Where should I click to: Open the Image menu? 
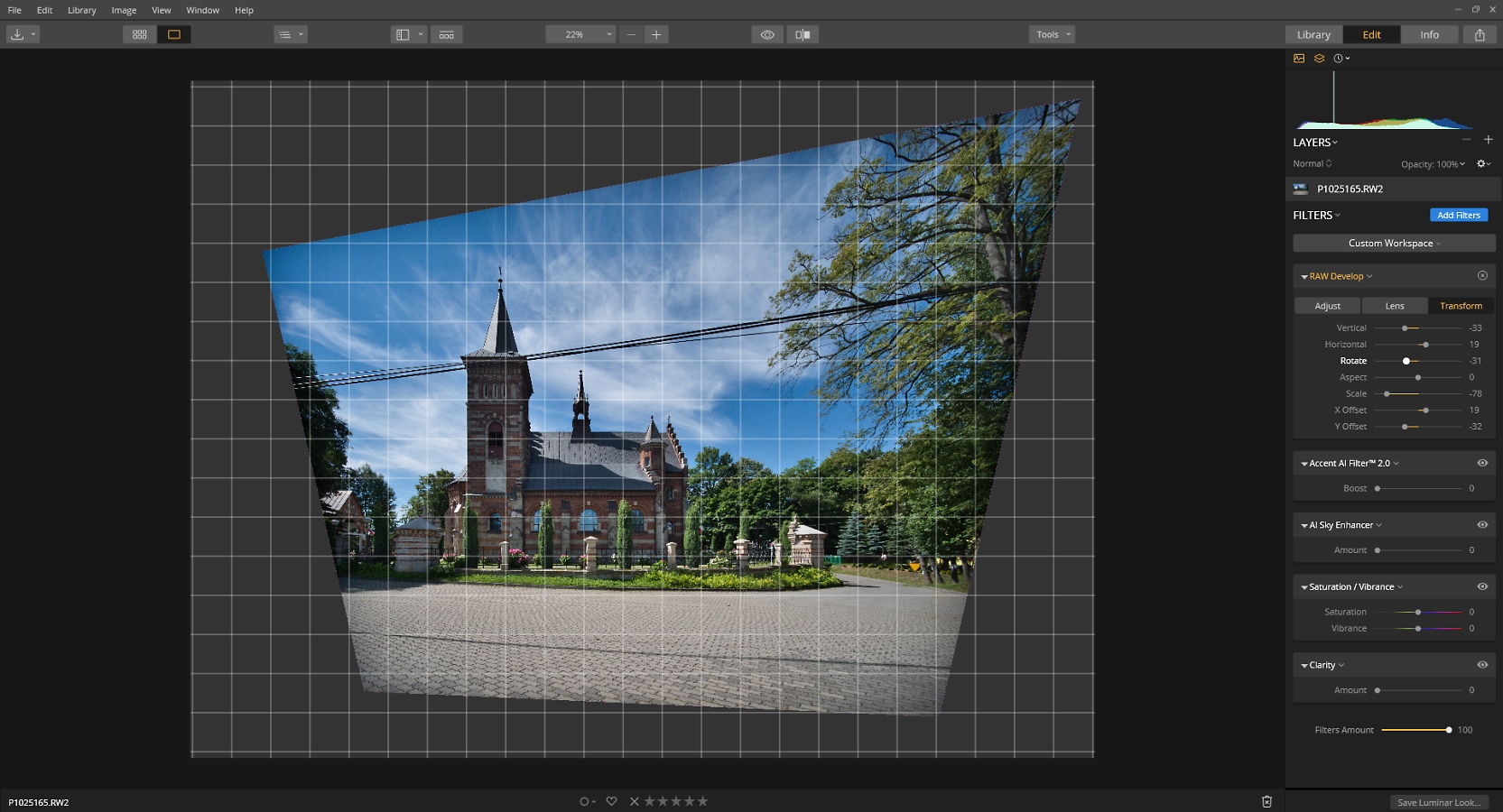[124, 10]
